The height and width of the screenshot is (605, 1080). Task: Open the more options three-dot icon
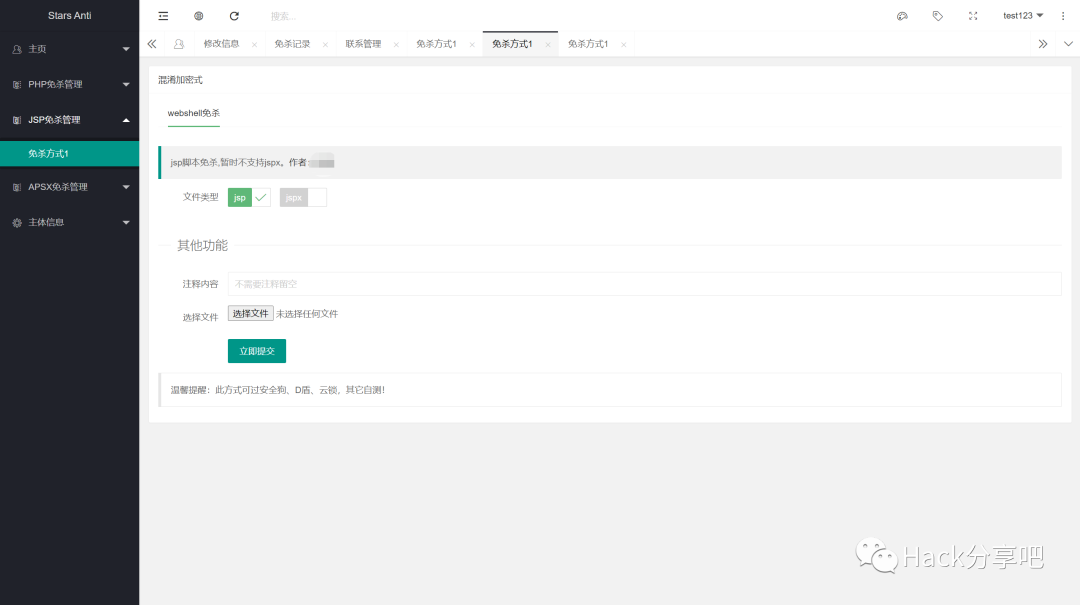pyautogui.click(x=1062, y=15)
